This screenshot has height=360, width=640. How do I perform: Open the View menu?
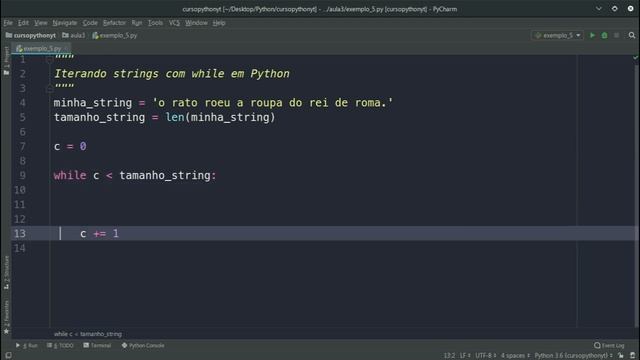click(40, 23)
